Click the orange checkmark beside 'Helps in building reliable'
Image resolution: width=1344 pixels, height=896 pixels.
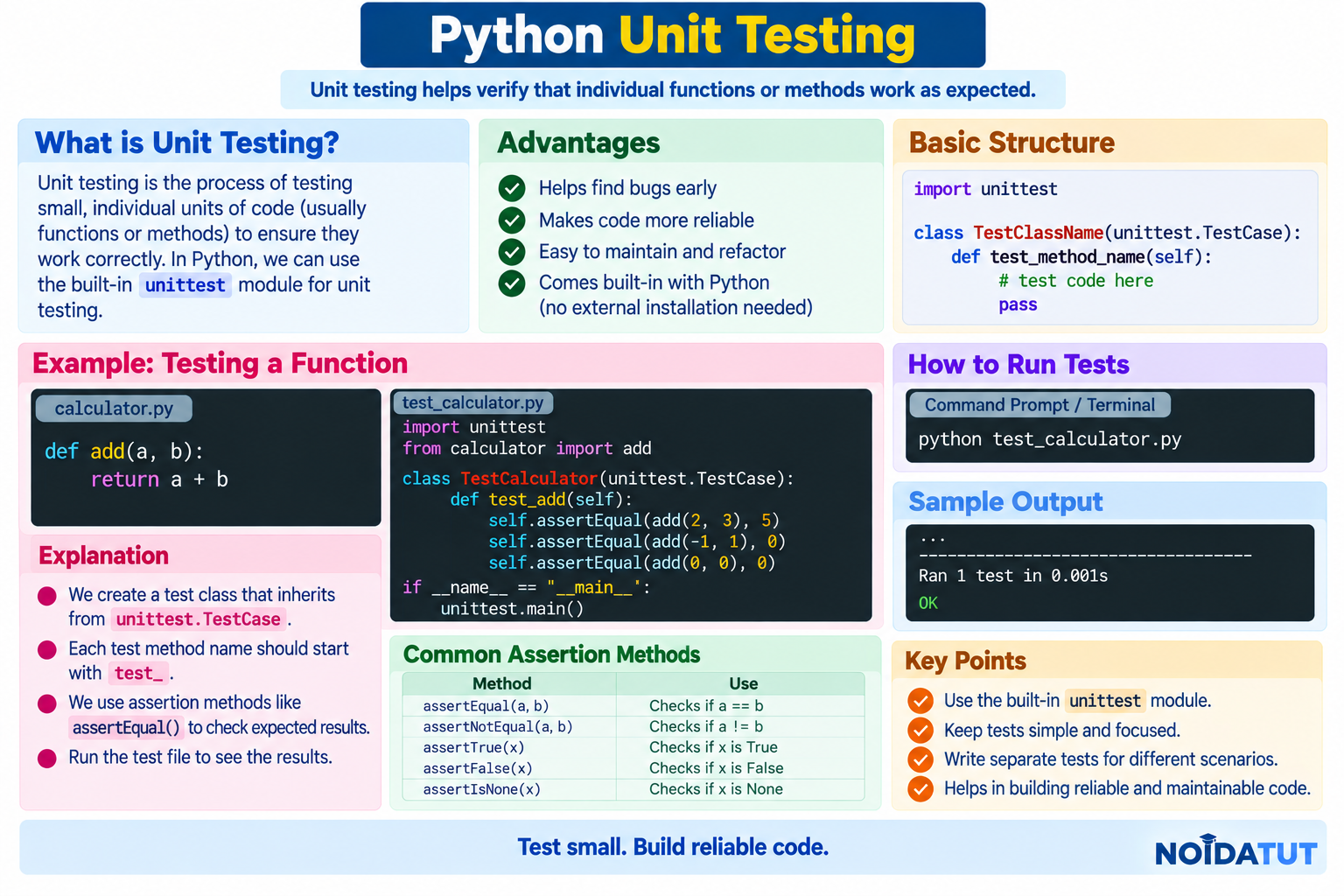pos(920,788)
